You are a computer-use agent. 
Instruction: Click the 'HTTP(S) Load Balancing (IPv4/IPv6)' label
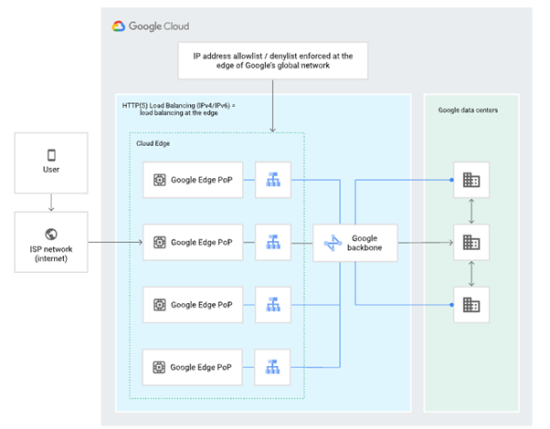(x=179, y=109)
